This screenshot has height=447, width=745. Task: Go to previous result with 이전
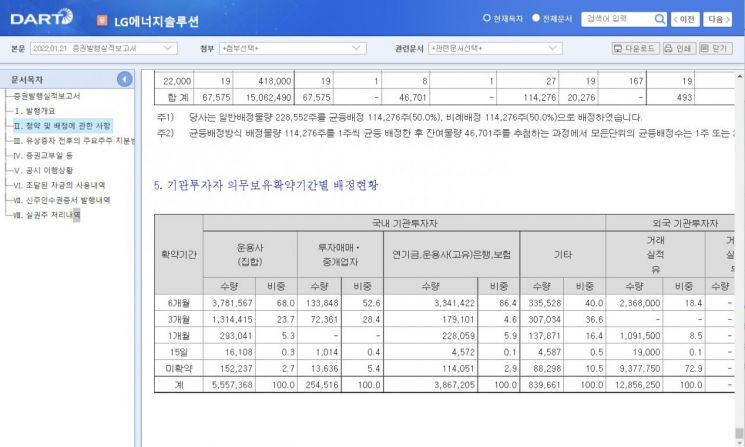(x=685, y=19)
